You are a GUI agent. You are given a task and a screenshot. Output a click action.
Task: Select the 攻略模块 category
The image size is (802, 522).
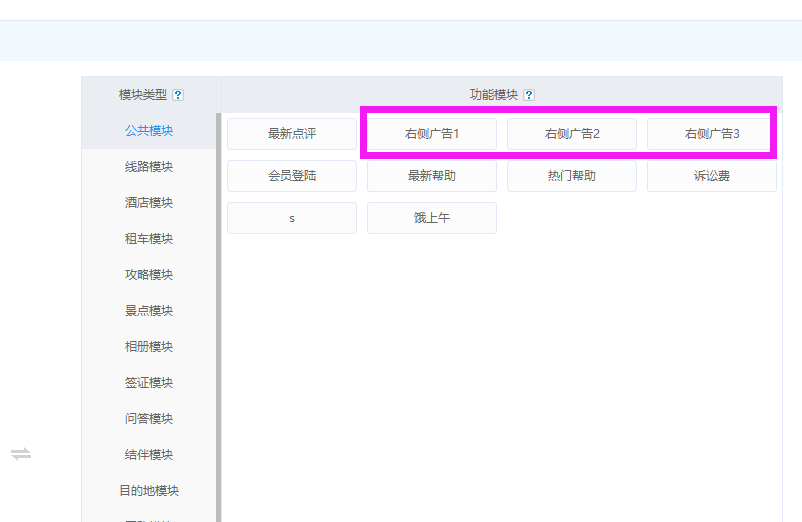coord(149,275)
